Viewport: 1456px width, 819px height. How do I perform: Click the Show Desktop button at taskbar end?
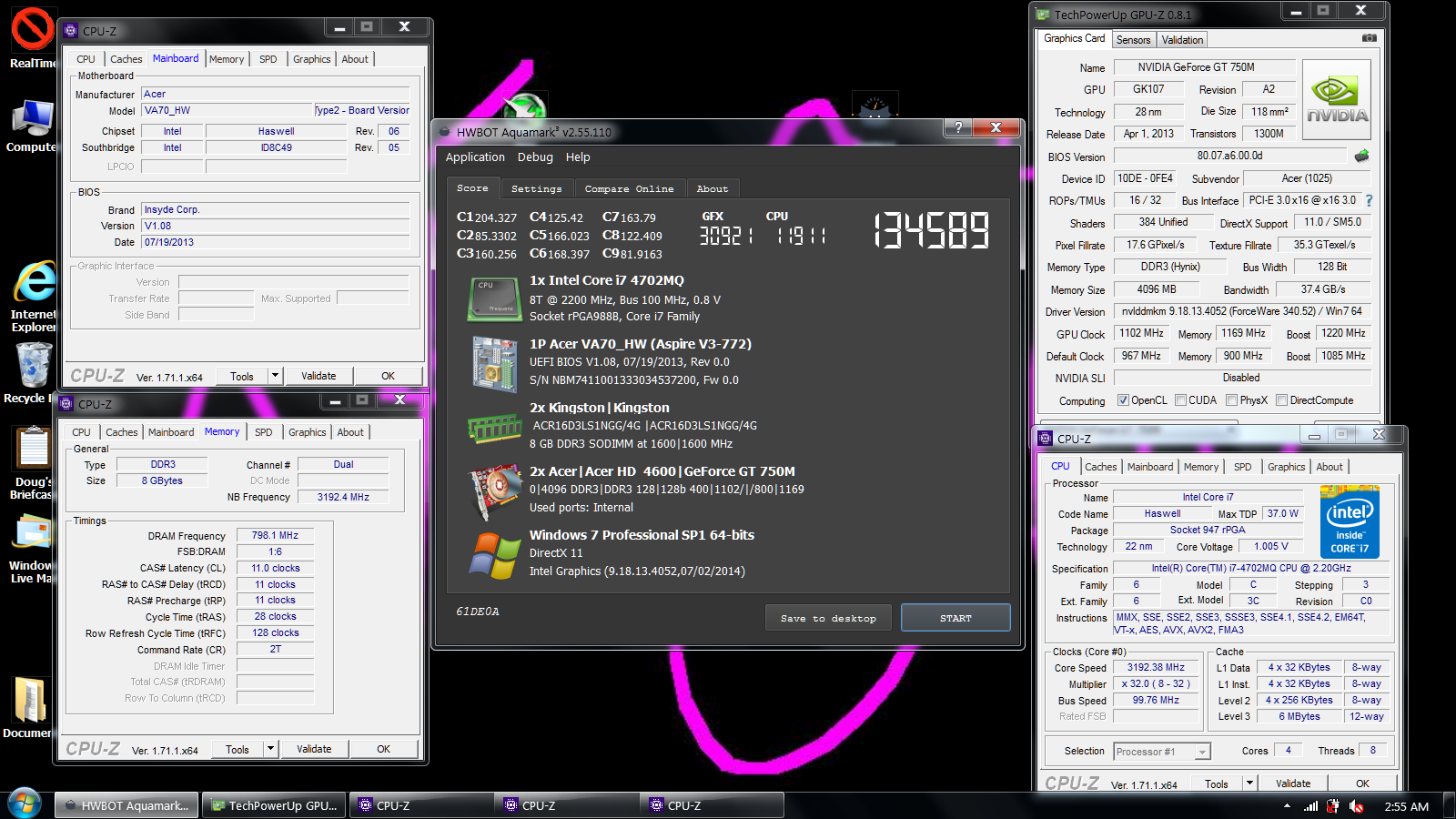[x=1450, y=805]
